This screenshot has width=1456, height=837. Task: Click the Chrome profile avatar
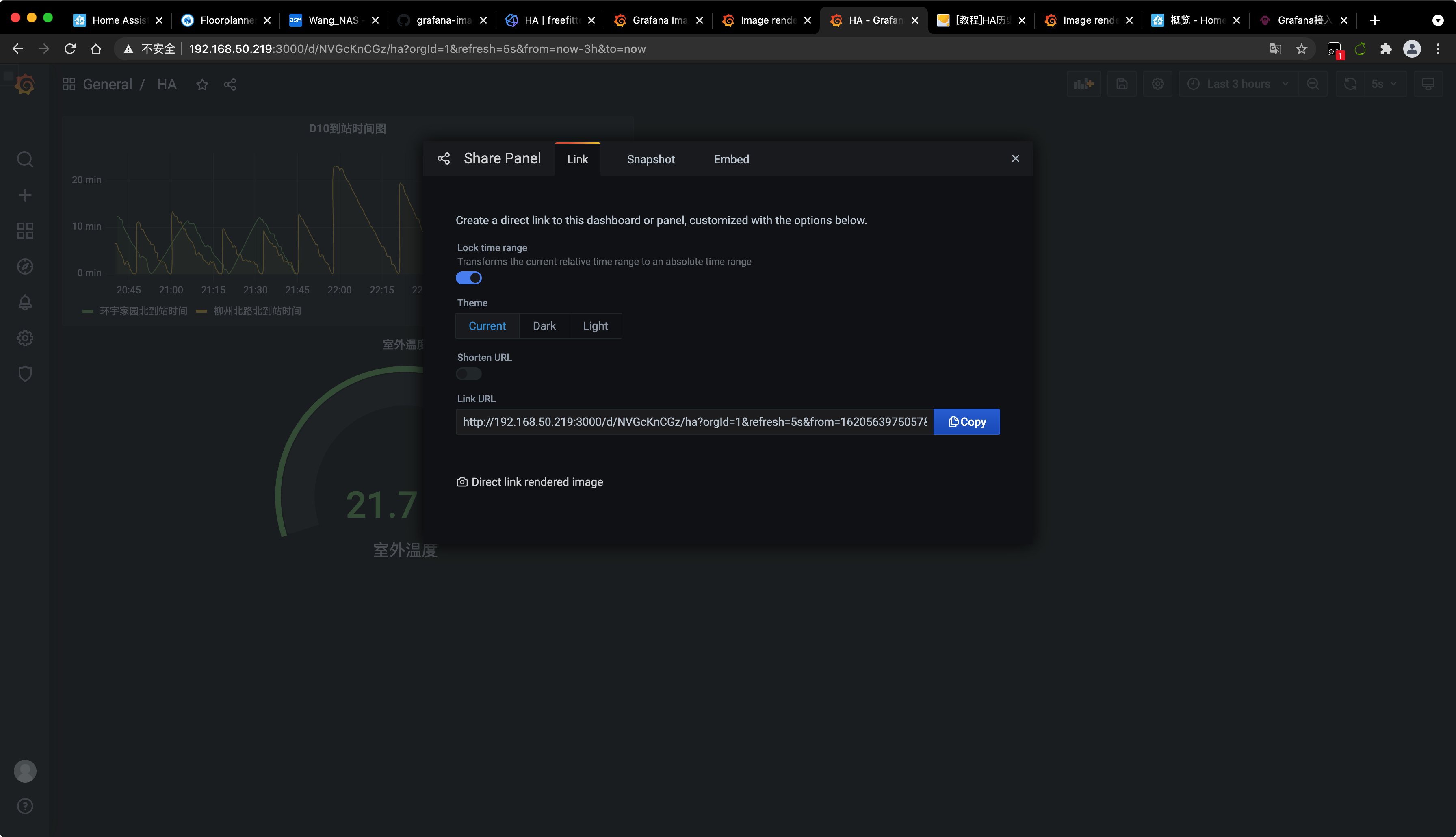(1412, 49)
